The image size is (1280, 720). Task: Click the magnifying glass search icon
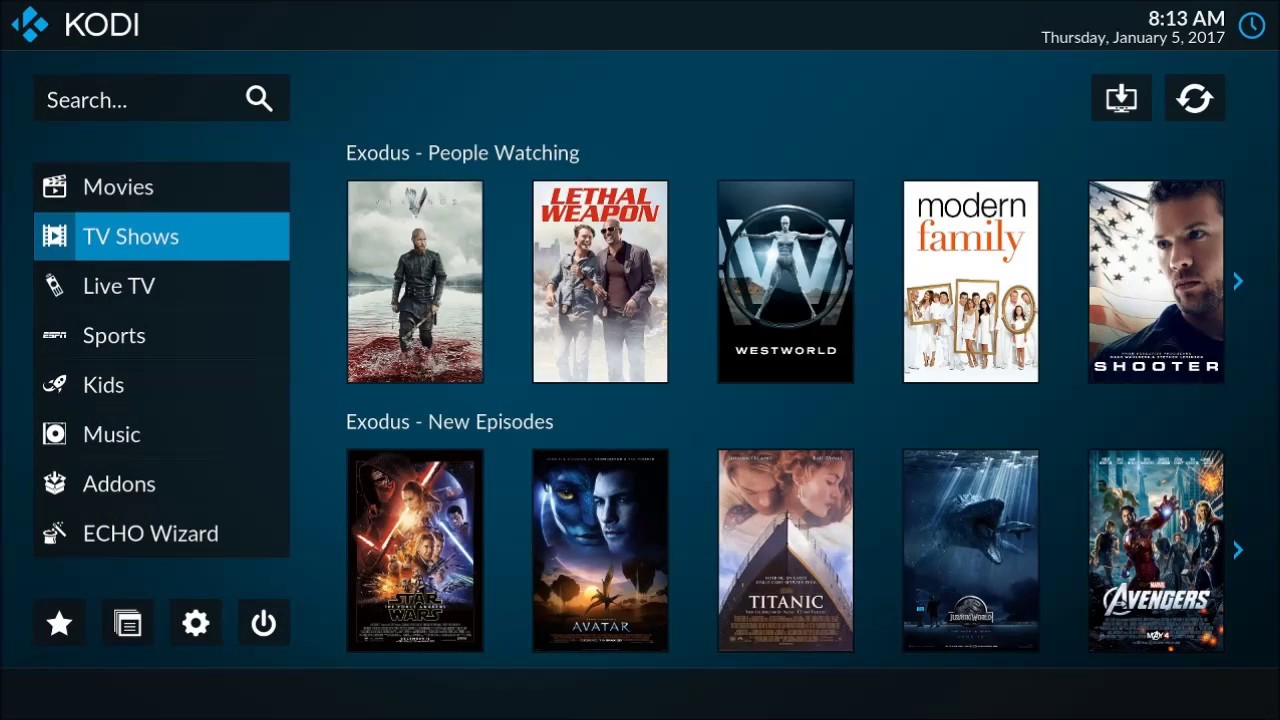(259, 99)
